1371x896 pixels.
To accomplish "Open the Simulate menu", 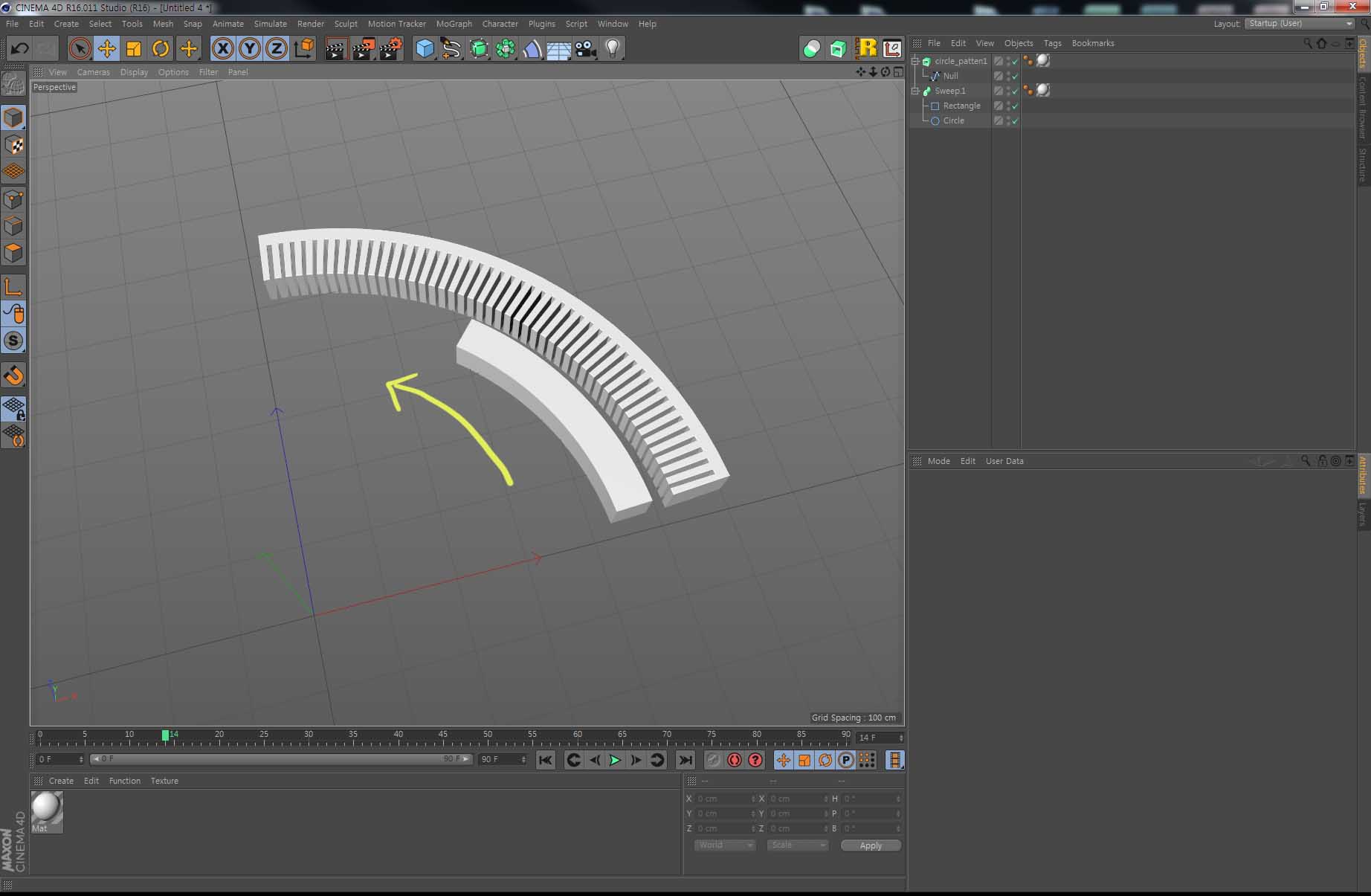I will point(270,24).
